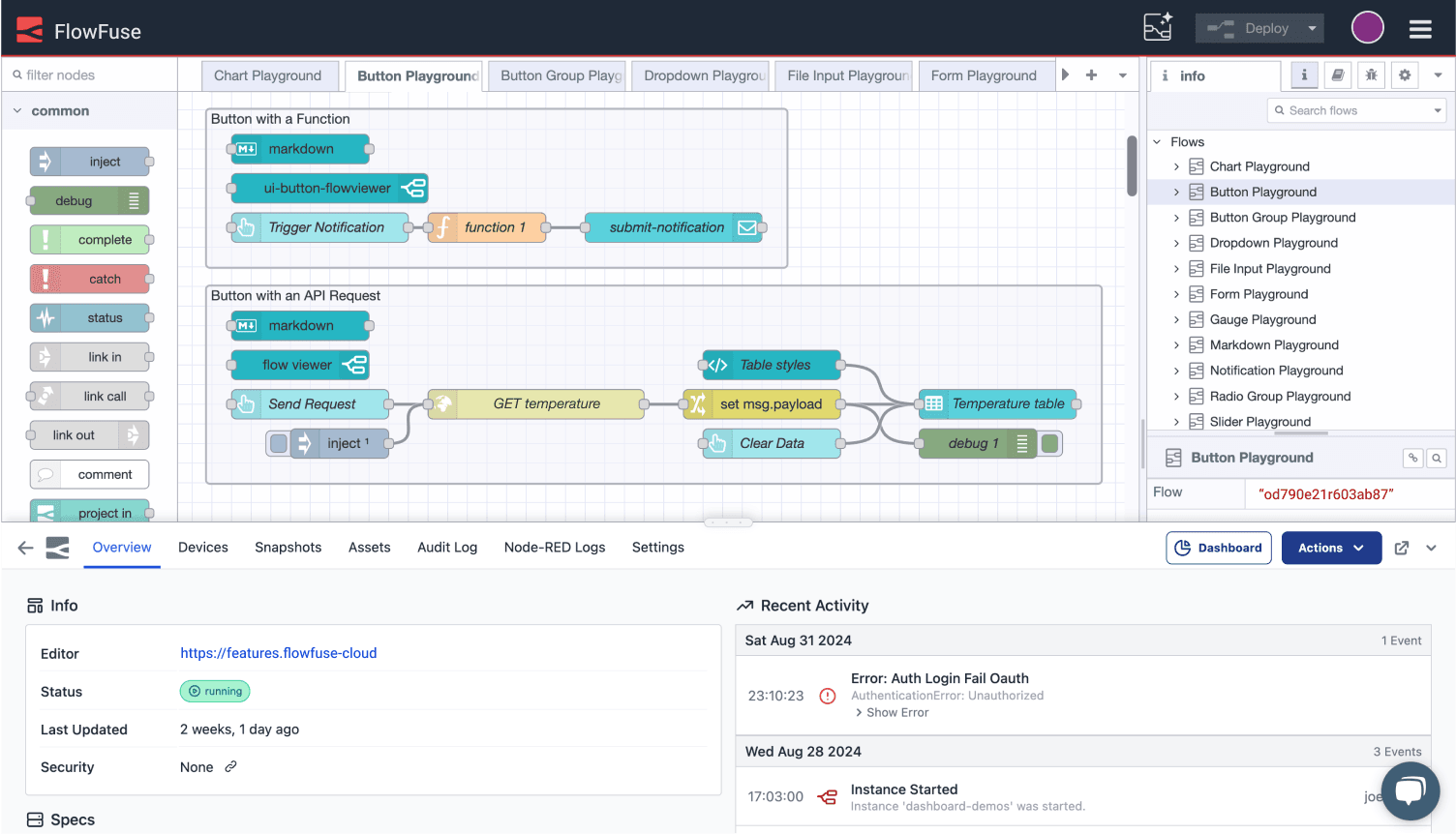Click the FlowFuse logo in the header
This screenshot has height=834, width=1456.
(29, 28)
